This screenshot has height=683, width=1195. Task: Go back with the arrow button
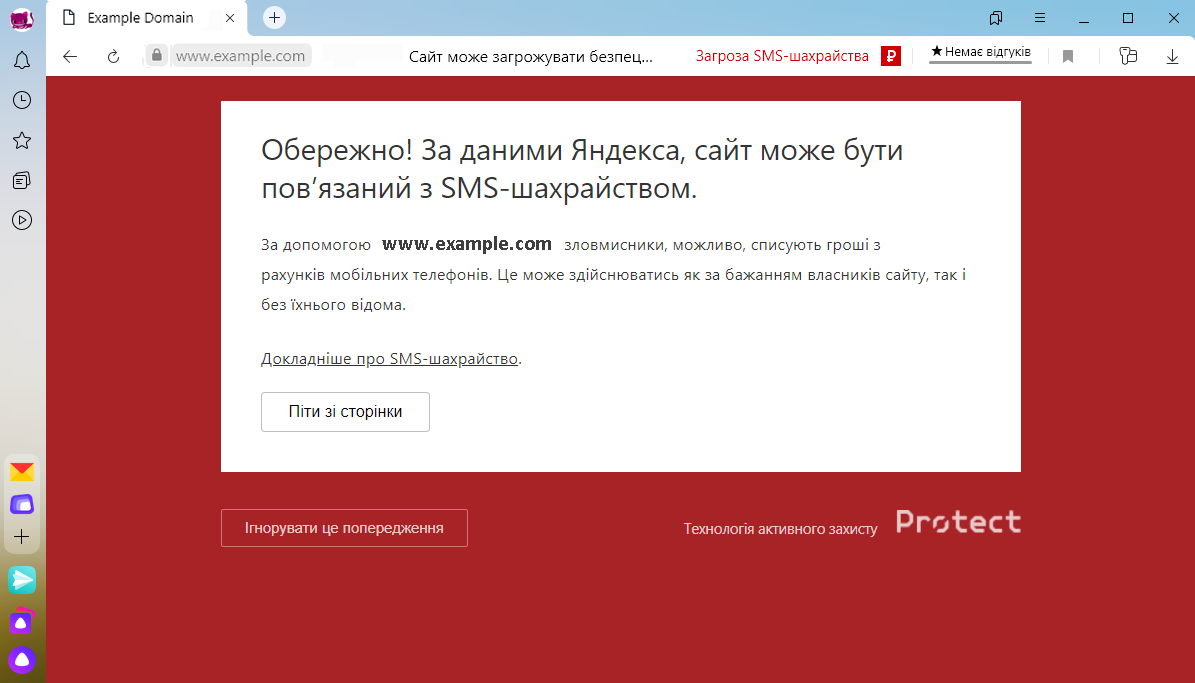(70, 56)
